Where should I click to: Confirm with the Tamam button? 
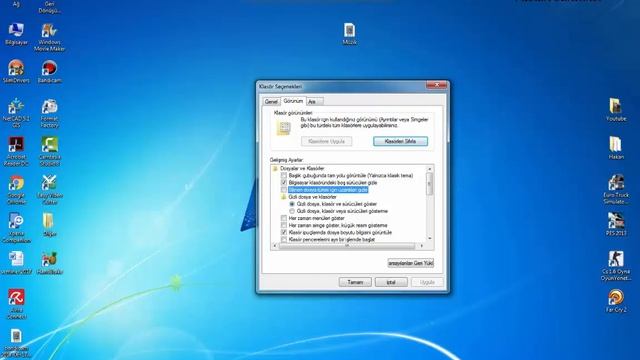click(x=355, y=282)
